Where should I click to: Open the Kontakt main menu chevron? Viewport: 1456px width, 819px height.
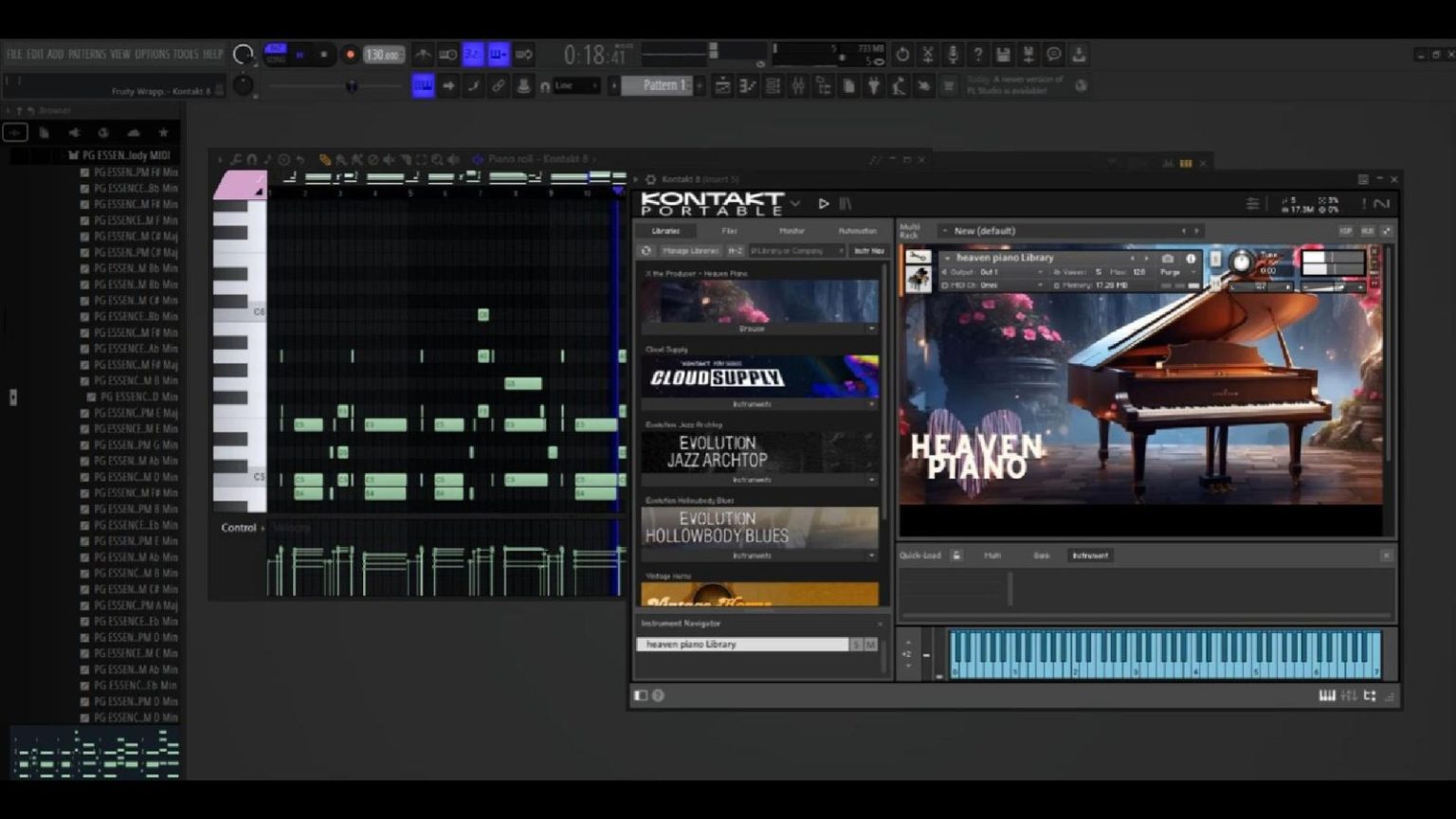[x=796, y=203]
